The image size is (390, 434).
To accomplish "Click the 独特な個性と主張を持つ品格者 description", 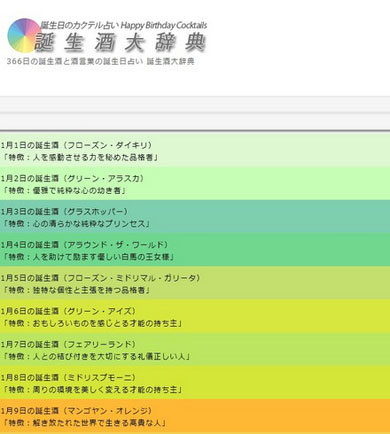I will pyautogui.click(x=76, y=290).
